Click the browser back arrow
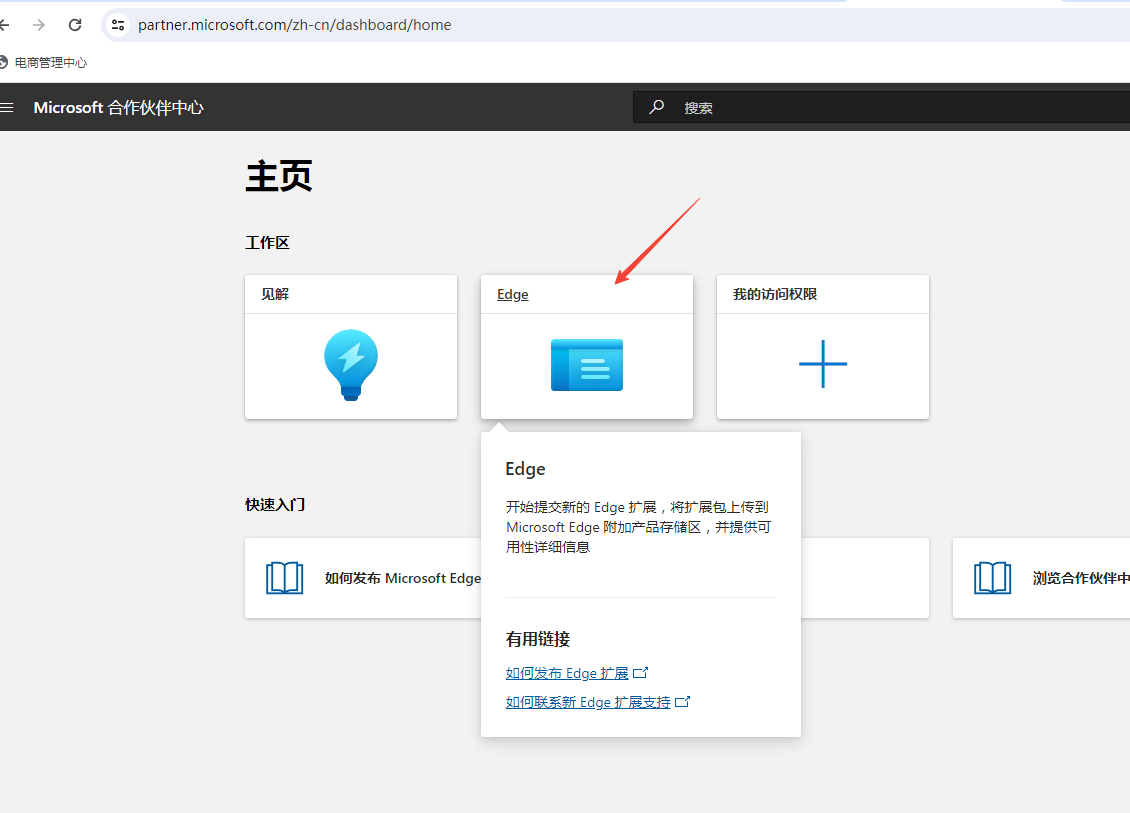The height and width of the screenshot is (813, 1130). [4, 25]
